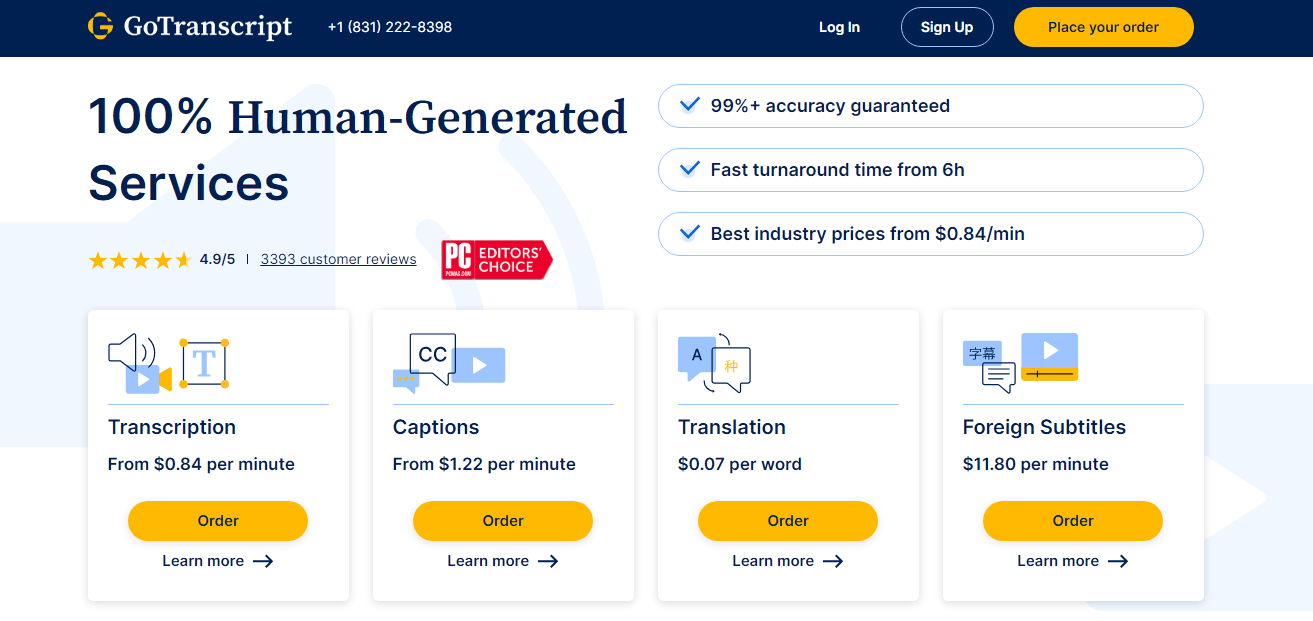Click the checkmark beside Fast turnaround time
This screenshot has width=1313, height=621.
[689, 169]
